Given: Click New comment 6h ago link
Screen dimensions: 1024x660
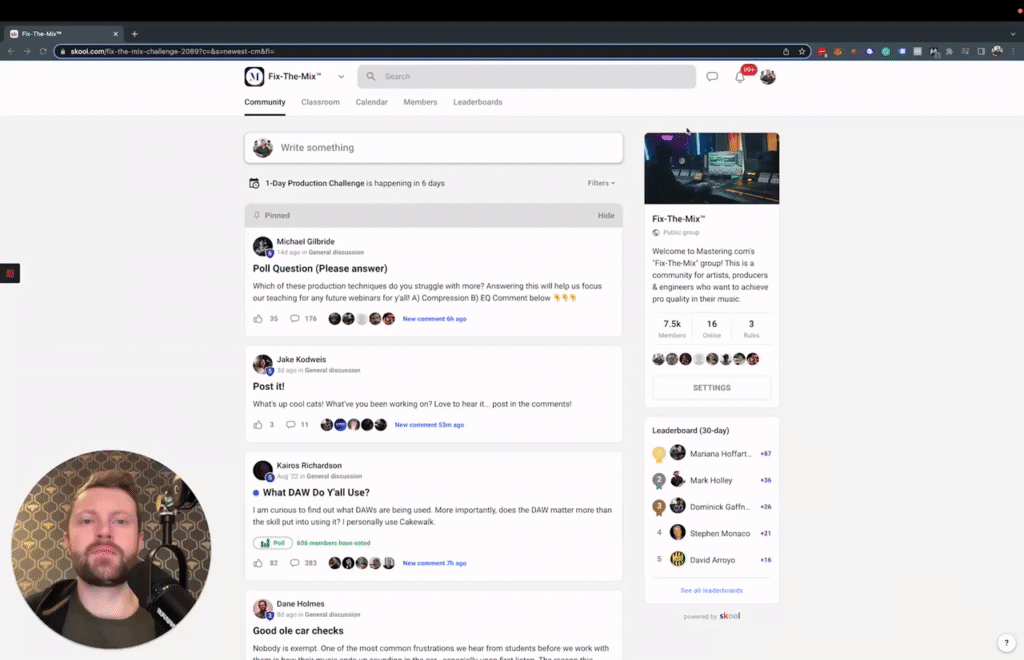Looking at the screenshot, I should [434, 319].
